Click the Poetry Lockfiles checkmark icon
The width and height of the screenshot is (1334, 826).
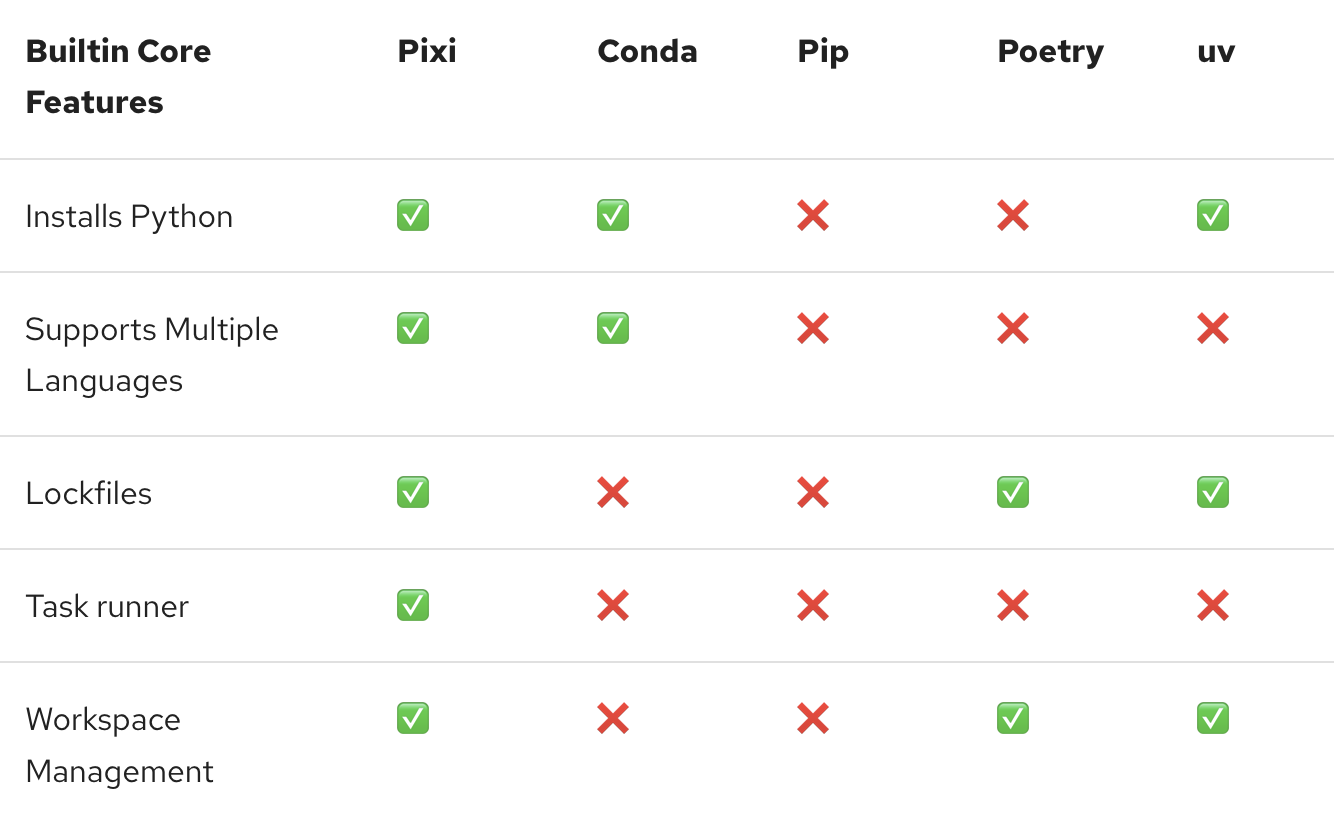tap(1013, 492)
